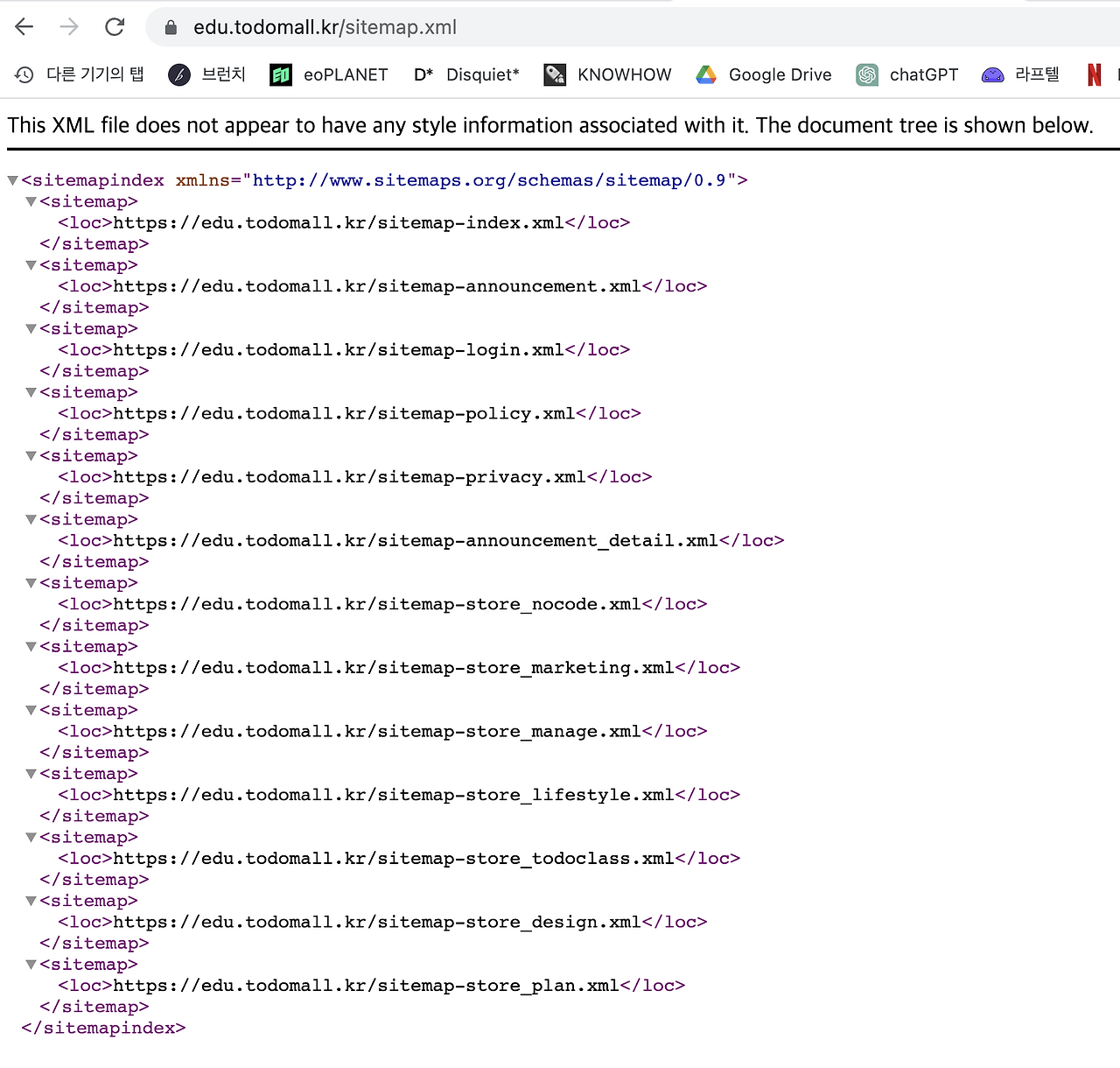Image resolution: width=1120 pixels, height=1068 pixels.
Task: Collapse the root sitemapindex node
Action: click(12, 179)
